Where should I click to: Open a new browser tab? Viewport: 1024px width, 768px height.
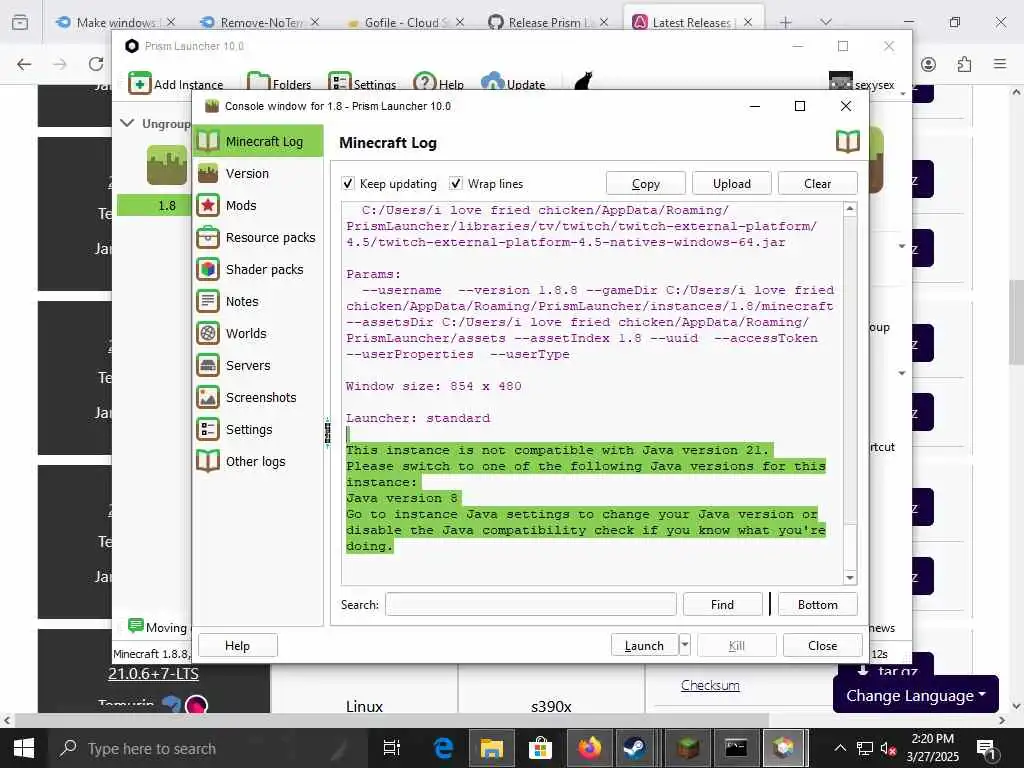point(786,22)
